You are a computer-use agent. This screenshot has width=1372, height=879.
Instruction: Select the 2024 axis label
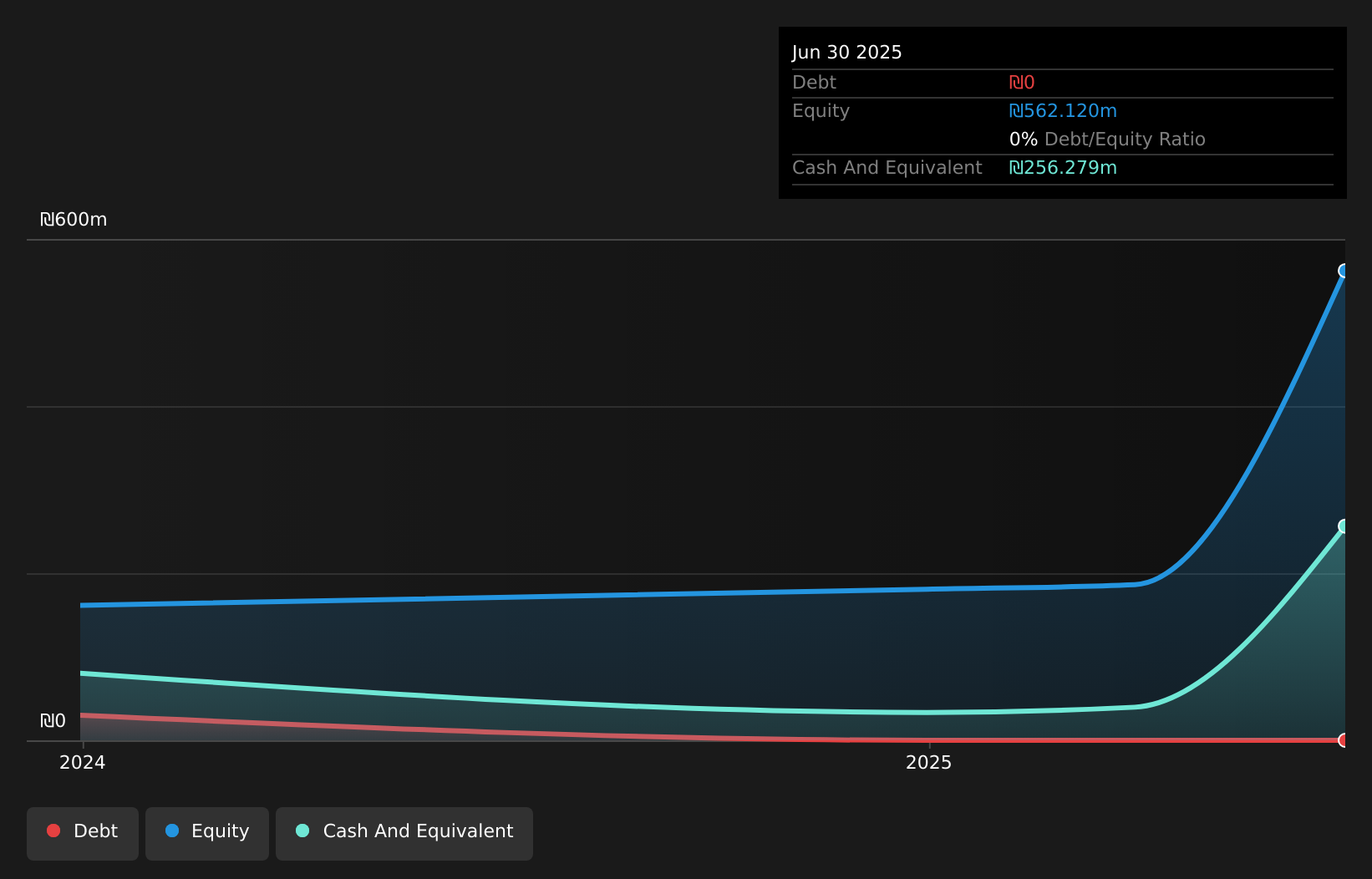tap(81, 761)
